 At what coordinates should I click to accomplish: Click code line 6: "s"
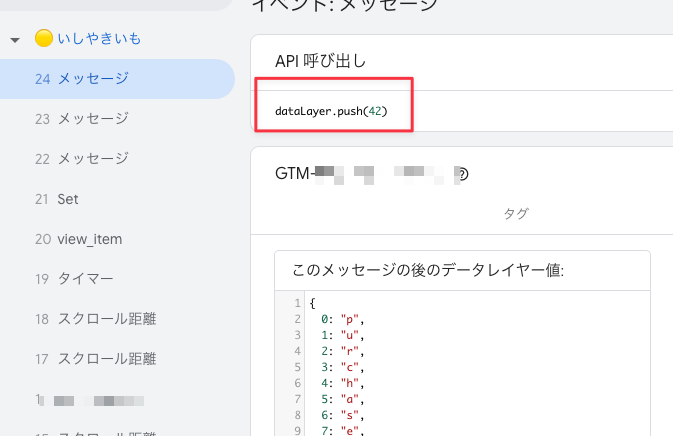point(343,415)
